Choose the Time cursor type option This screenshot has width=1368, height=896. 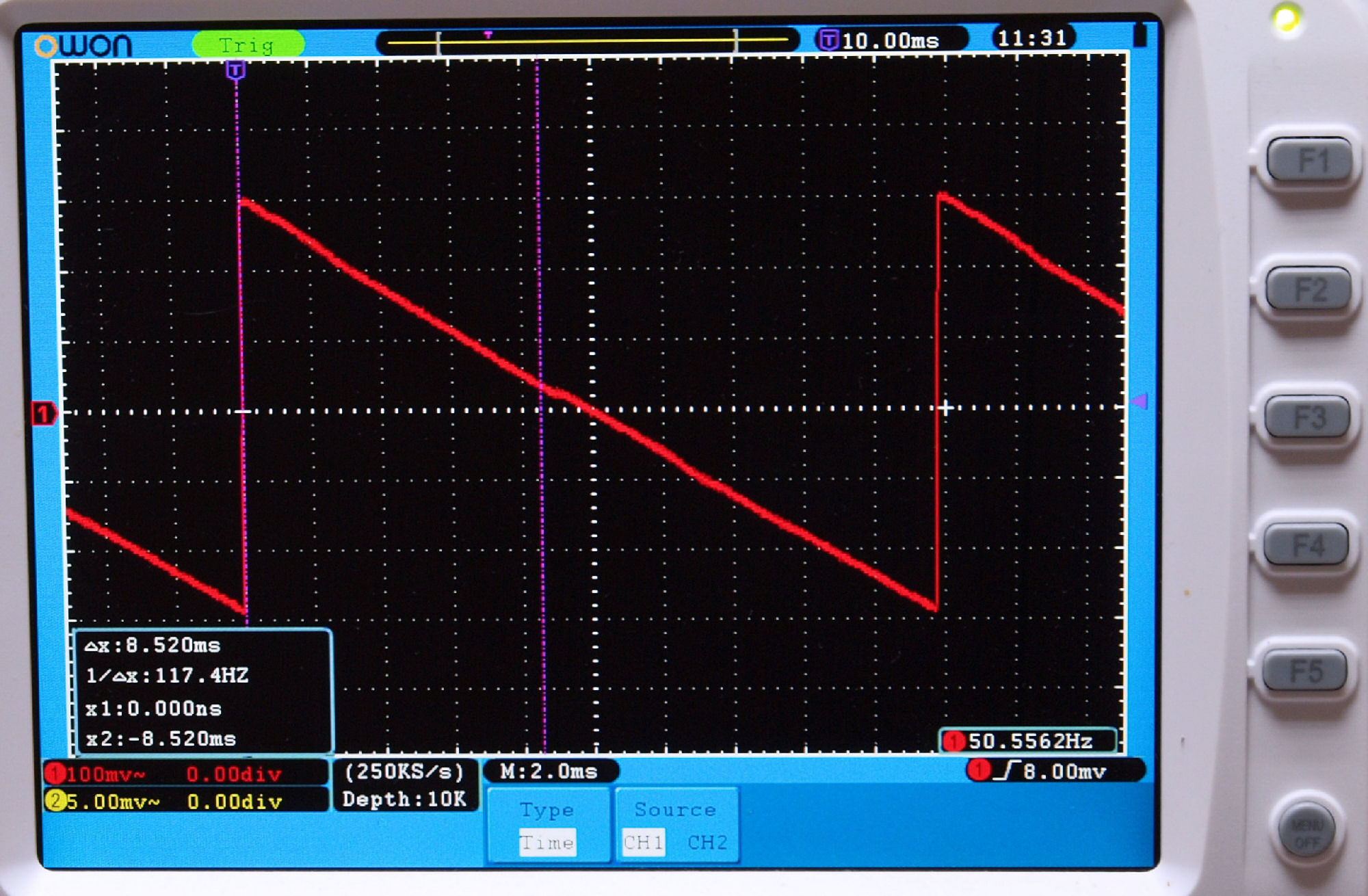click(x=547, y=842)
